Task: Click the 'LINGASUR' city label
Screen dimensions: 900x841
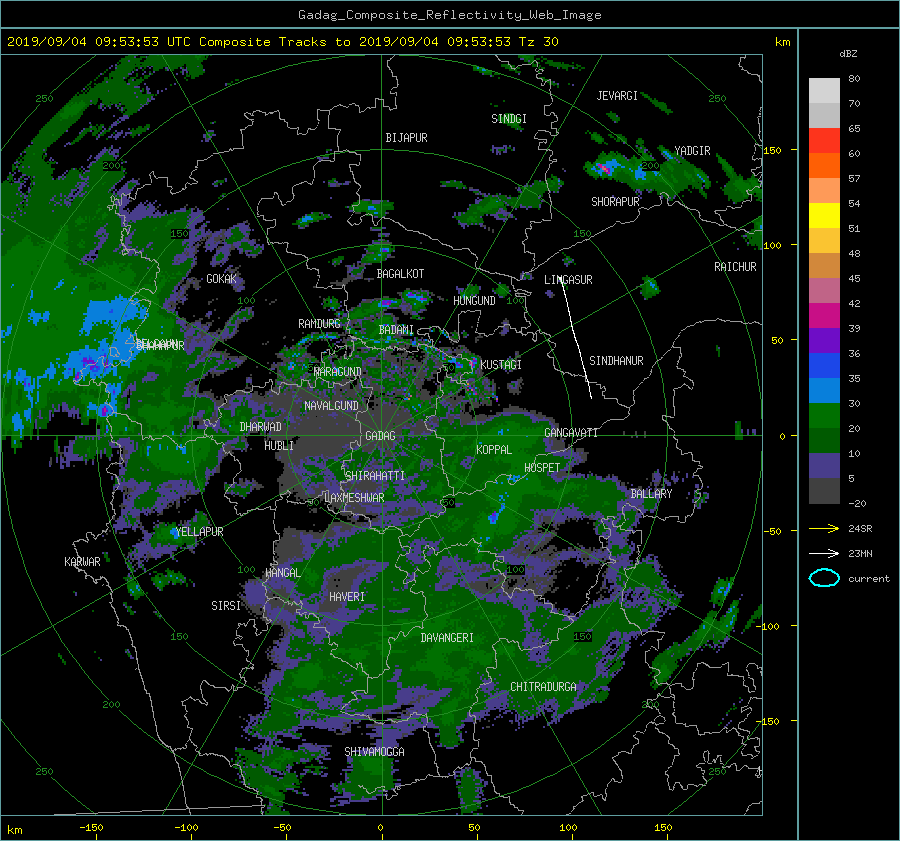Action: [x=568, y=280]
